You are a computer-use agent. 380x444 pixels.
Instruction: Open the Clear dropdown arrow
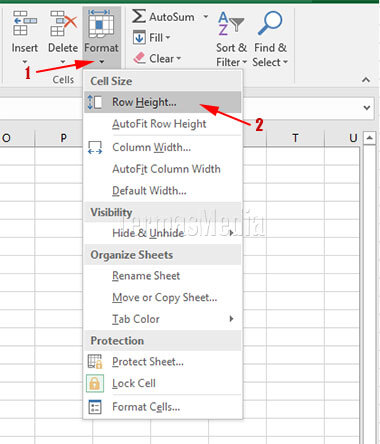(x=179, y=59)
